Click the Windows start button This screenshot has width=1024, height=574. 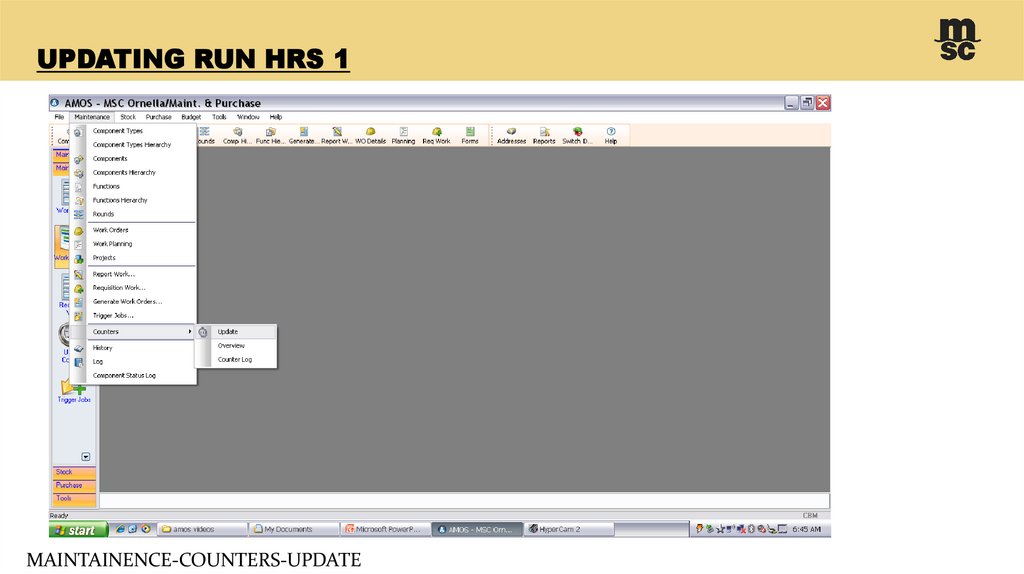[78, 530]
